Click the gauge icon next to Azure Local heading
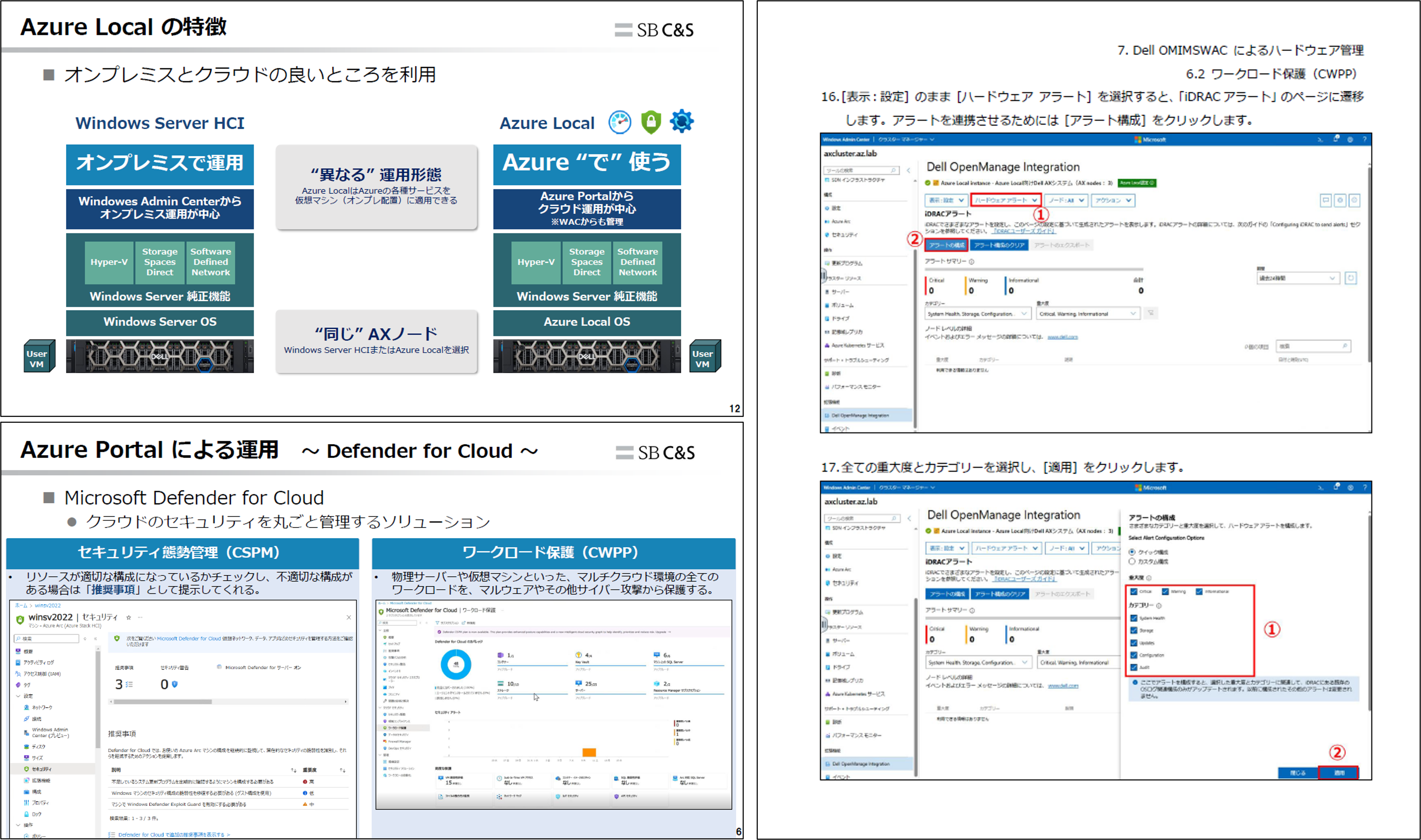This screenshot has width=1421, height=840. click(620, 122)
